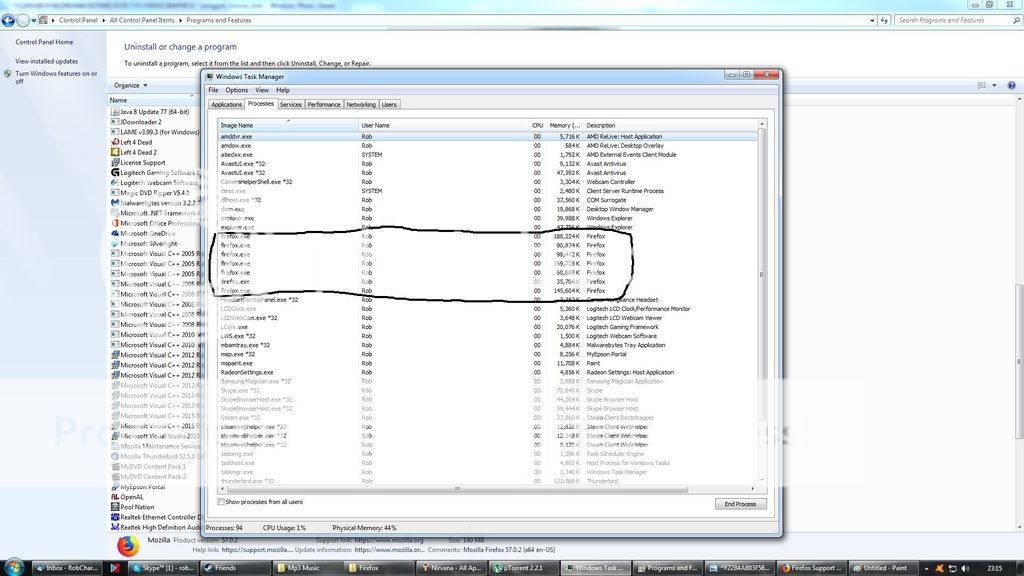The image size is (1024, 576).
Task: Click the network icon in system tray
Action: click(x=952, y=568)
